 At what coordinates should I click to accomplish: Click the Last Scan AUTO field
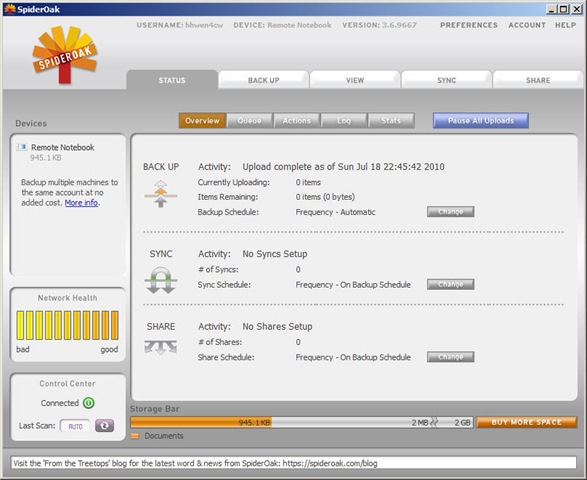tap(75, 426)
